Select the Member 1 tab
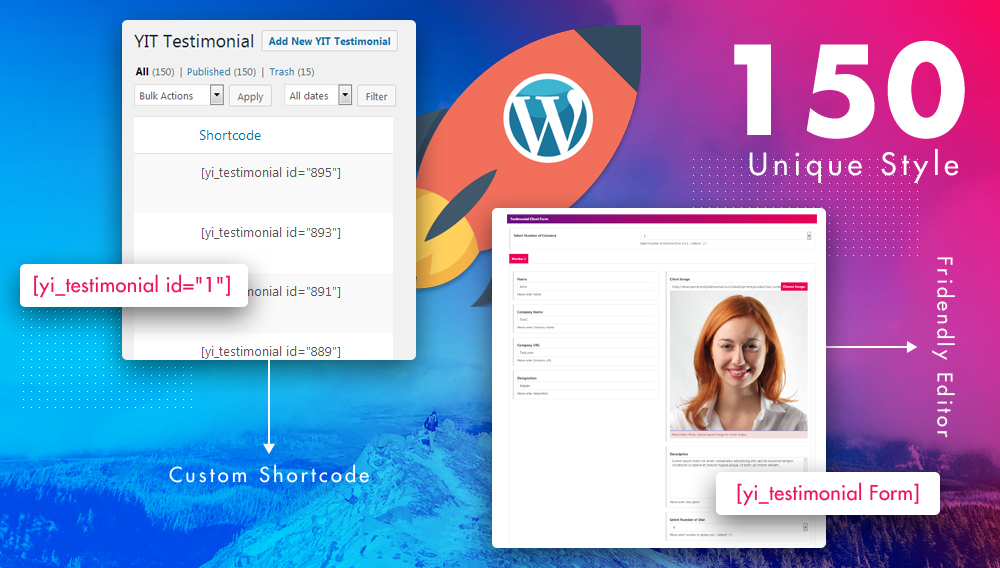 pos(518,259)
